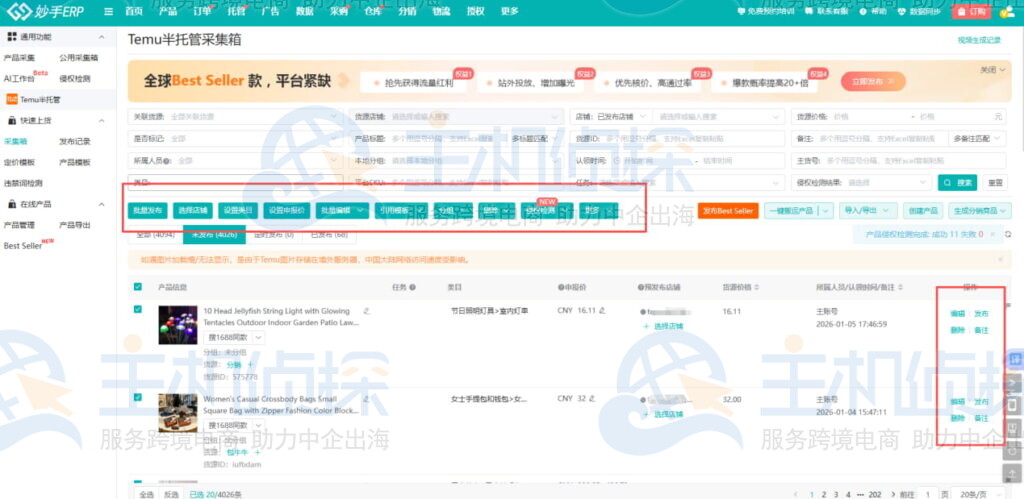
Task: Collapse the 快速上货 sidebar section
Action: click(101, 121)
